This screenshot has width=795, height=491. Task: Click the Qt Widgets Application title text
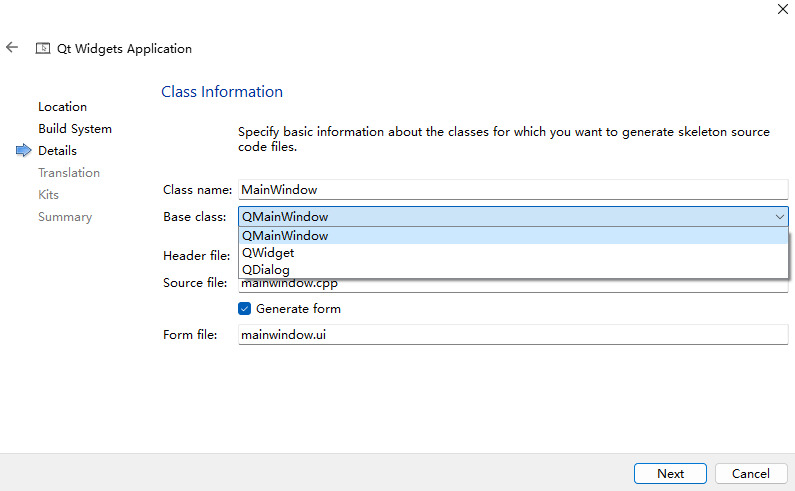(124, 49)
